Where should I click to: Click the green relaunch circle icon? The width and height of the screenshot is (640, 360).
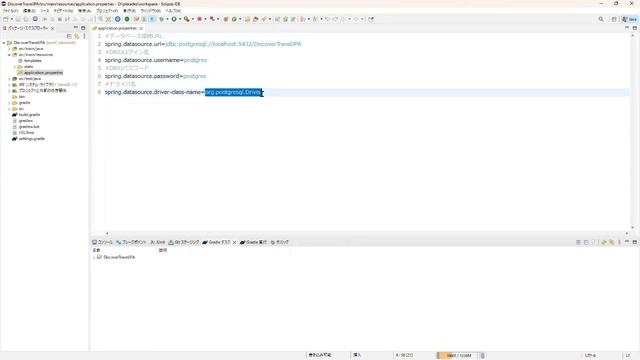pyautogui.click(x=127, y=19)
